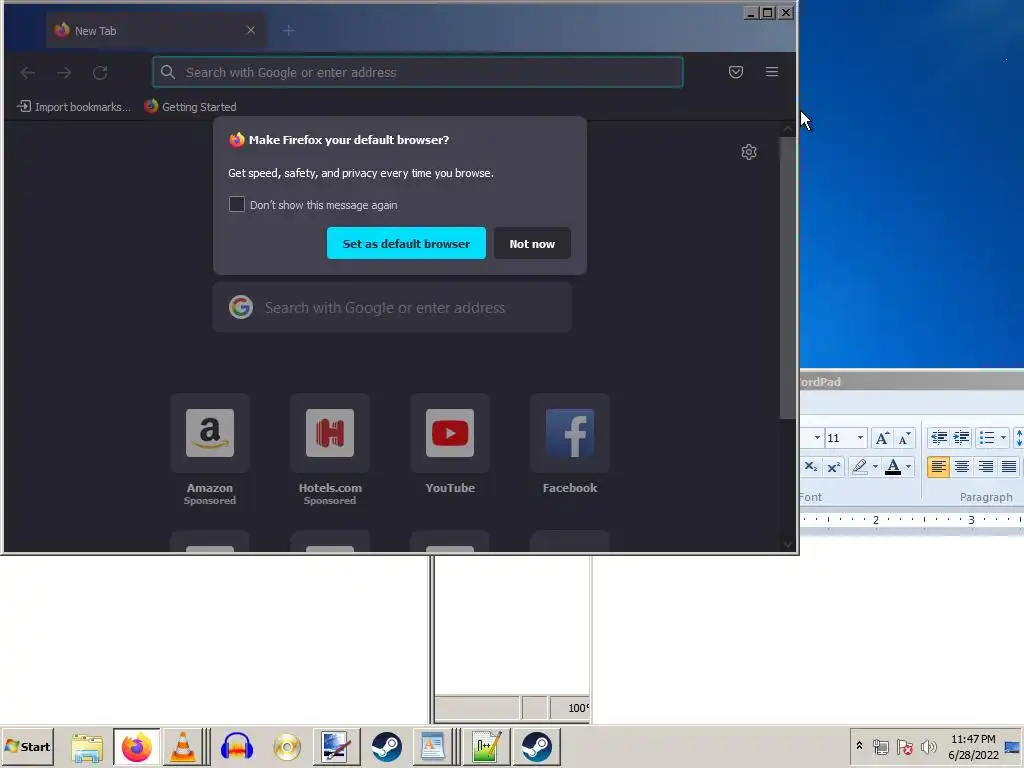Open the new tab personalize gear

749,152
